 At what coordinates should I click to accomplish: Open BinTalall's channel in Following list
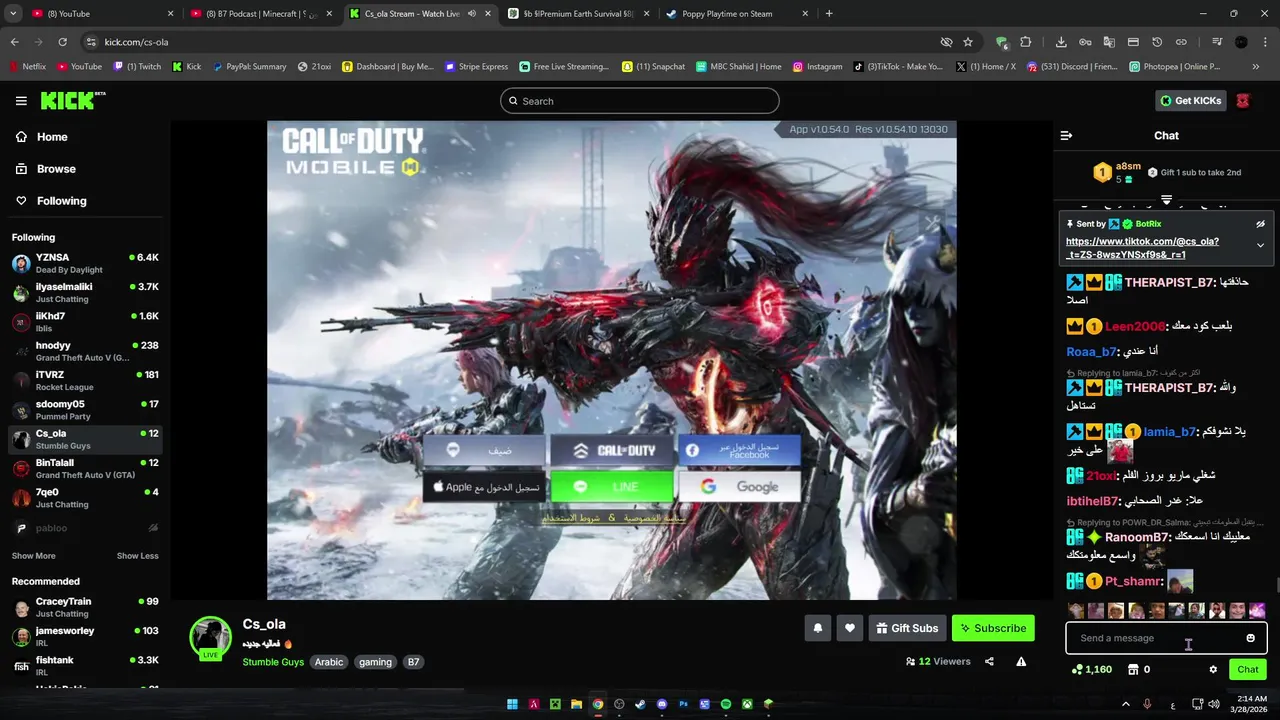pos(85,468)
